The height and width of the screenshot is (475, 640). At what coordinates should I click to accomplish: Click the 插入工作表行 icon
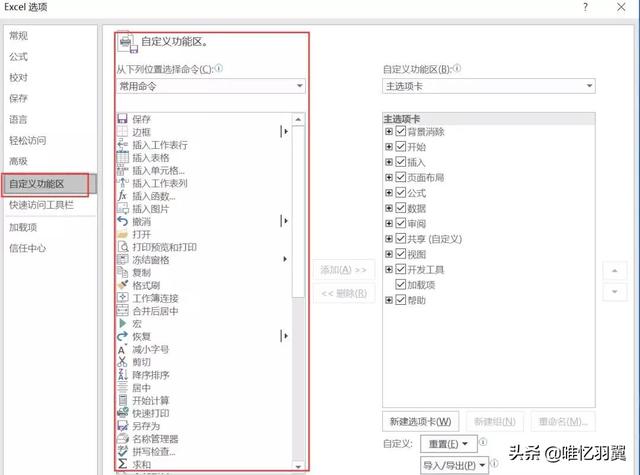[122, 144]
